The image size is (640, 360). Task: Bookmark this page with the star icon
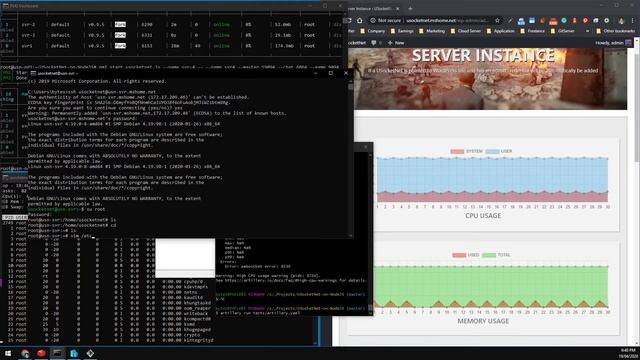tap(497, 20)
